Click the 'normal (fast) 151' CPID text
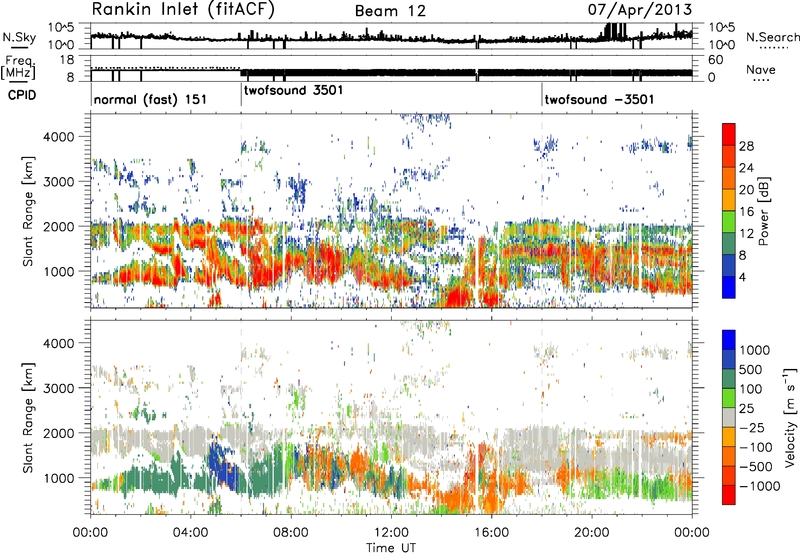 [x=150, y=99]
